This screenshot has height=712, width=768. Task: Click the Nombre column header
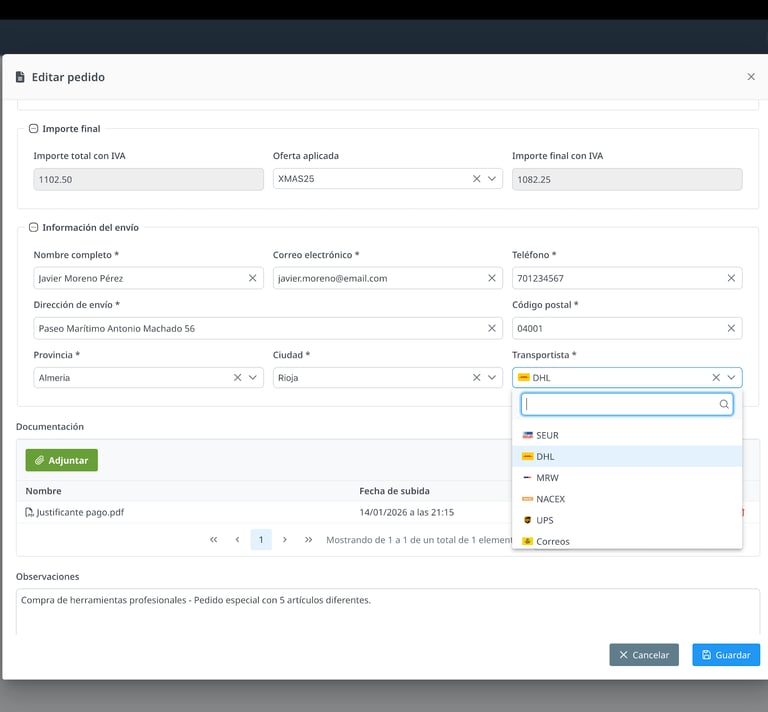pyautogui.click(x=44, y=491)
